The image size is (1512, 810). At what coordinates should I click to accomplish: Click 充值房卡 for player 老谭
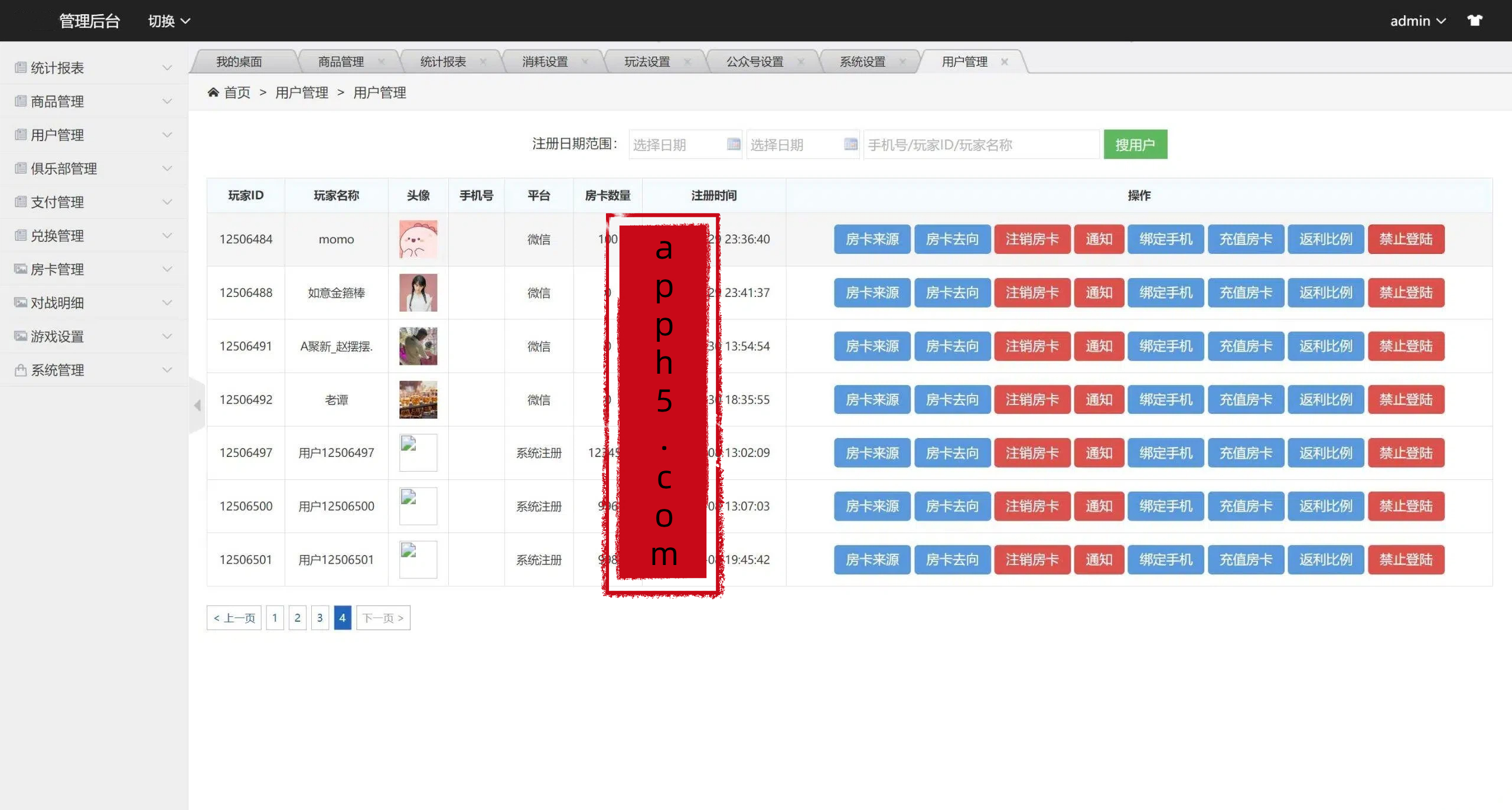(x=1246, y=400)
